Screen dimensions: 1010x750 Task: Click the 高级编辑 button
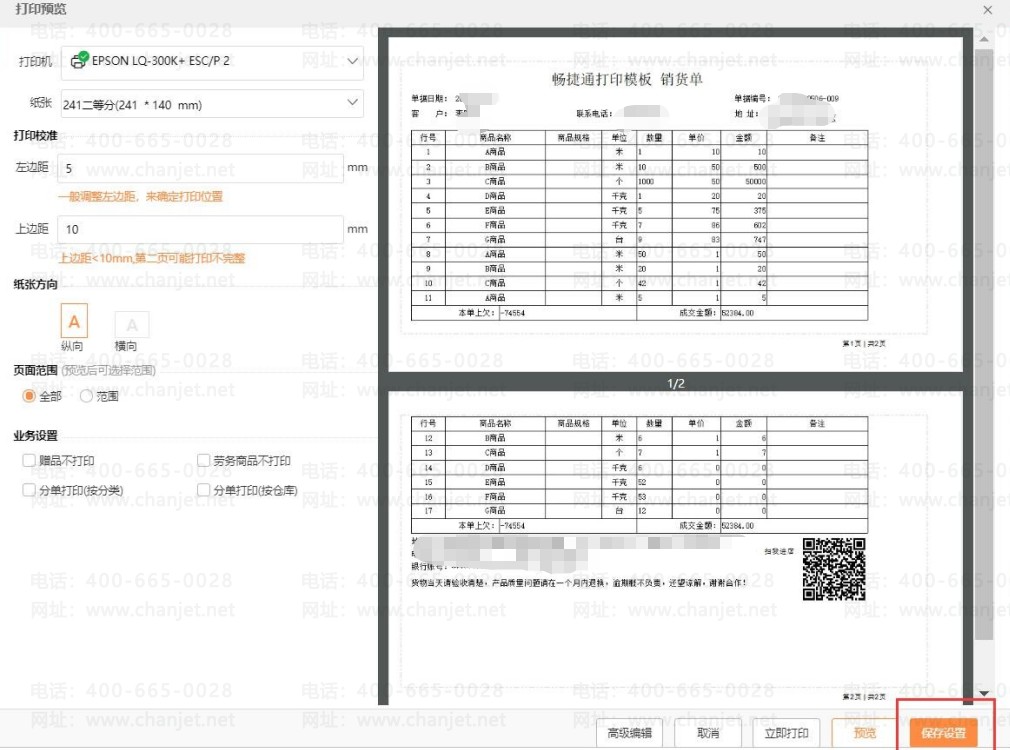click(x=629, y=733)
